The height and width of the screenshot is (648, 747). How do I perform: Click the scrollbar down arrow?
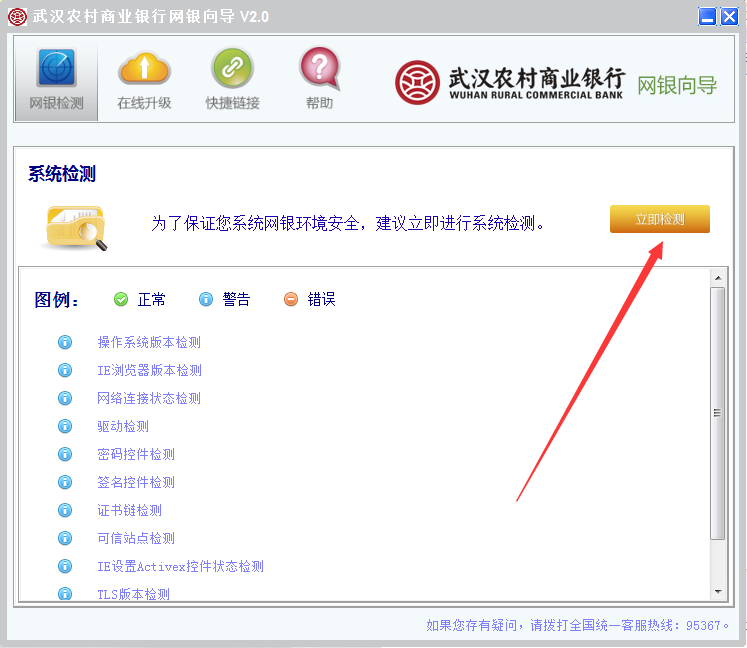[718, 592]
